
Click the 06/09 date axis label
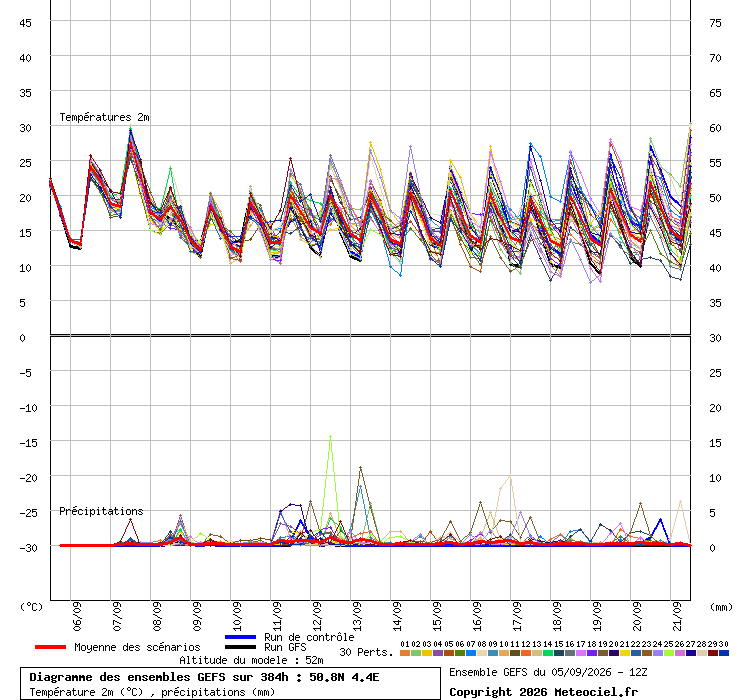77,616
